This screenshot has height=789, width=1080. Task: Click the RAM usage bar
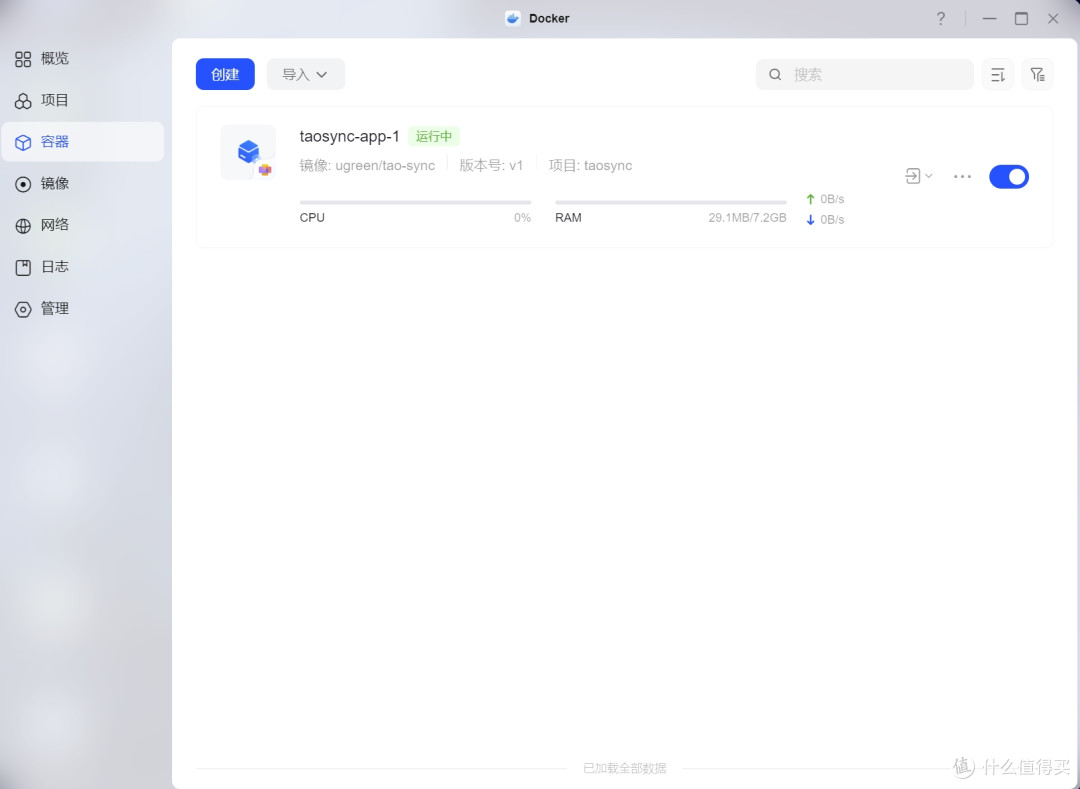point(671,202)
